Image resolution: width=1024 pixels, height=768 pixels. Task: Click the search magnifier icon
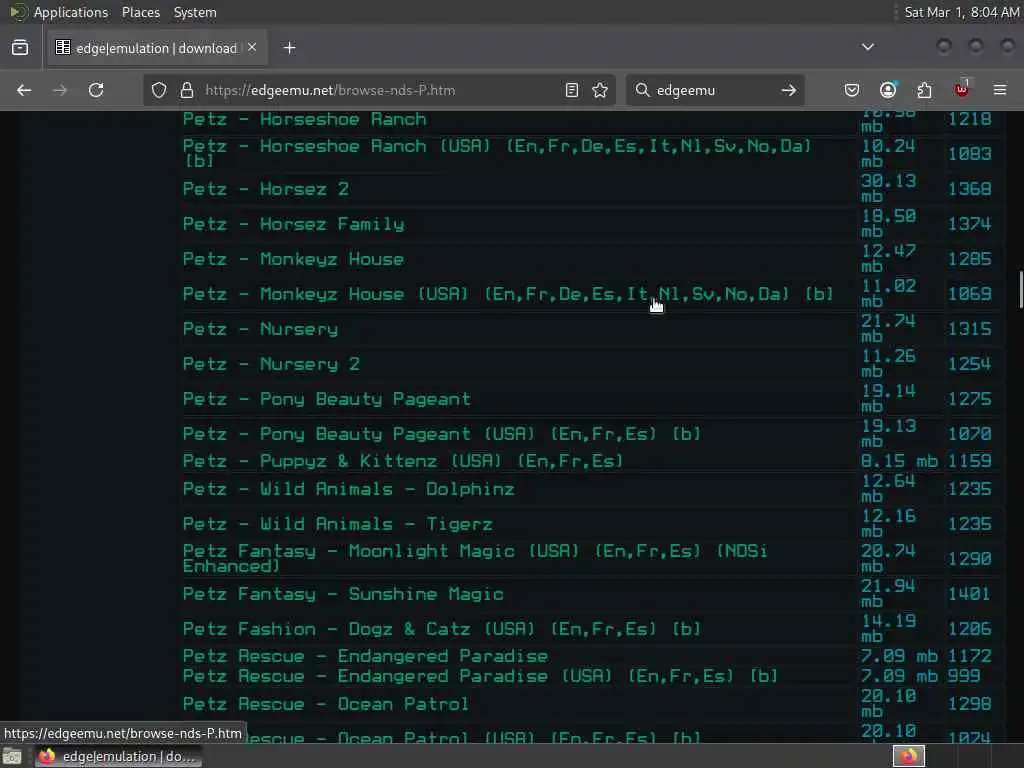[643, 90]
